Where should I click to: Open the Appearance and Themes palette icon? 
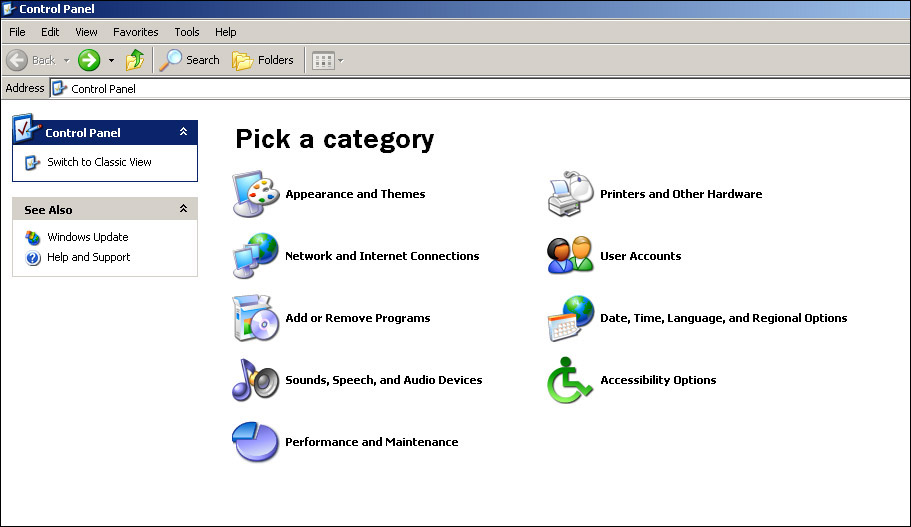pos(256,194)
